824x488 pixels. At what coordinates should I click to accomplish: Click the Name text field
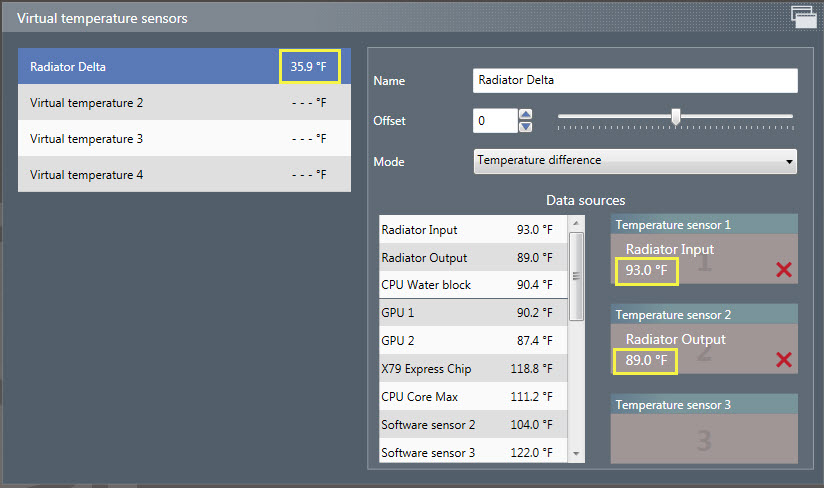(x=634, y=80)
